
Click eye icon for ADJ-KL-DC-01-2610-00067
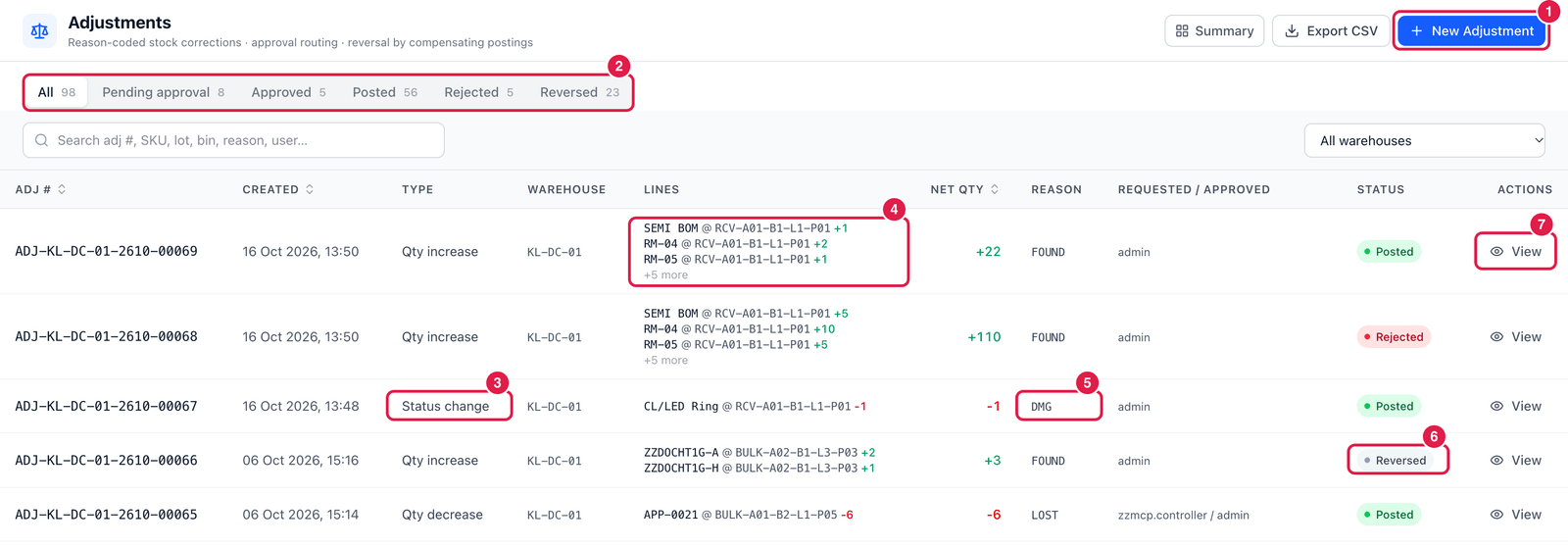(x=1496, y=406)
